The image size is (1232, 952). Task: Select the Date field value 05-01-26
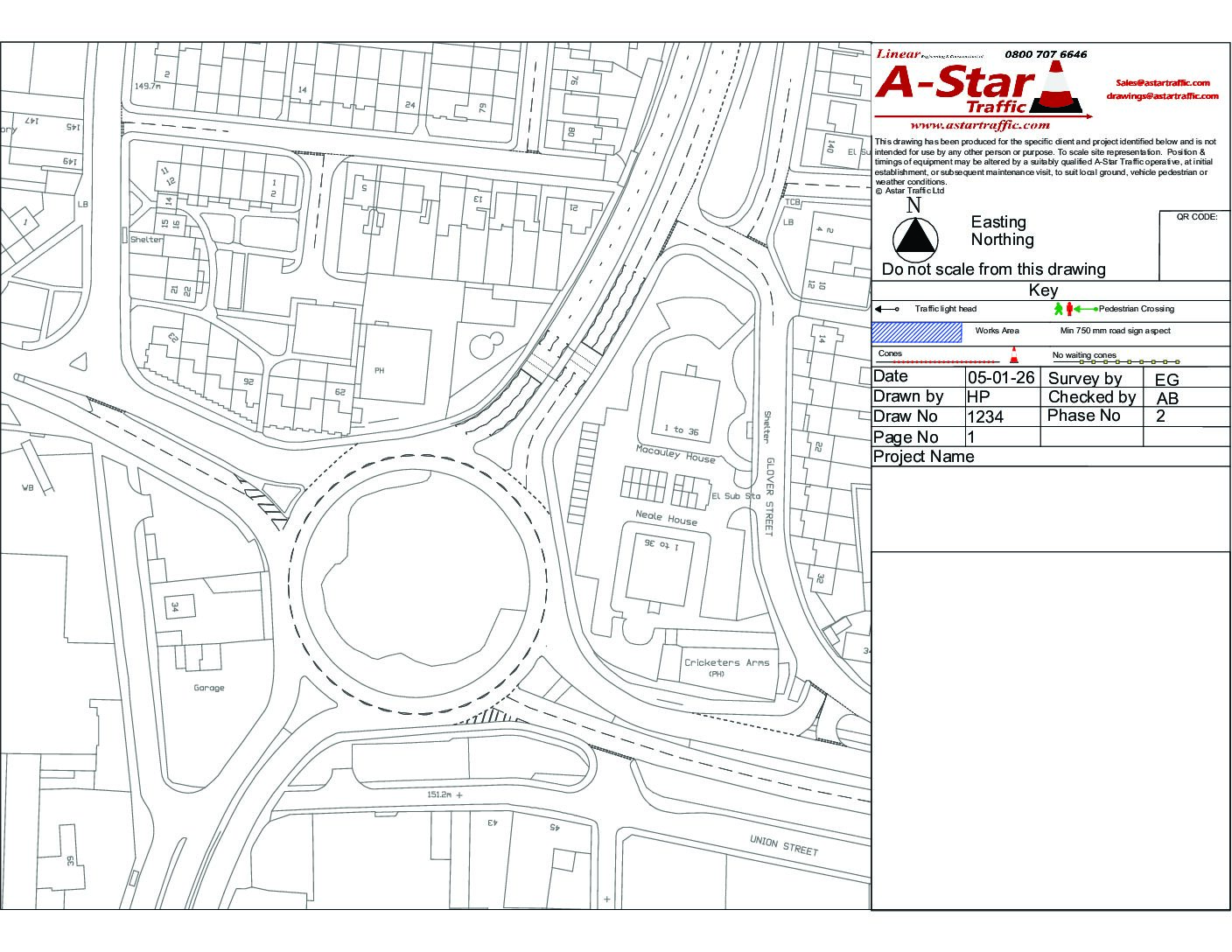(1003, 377)
